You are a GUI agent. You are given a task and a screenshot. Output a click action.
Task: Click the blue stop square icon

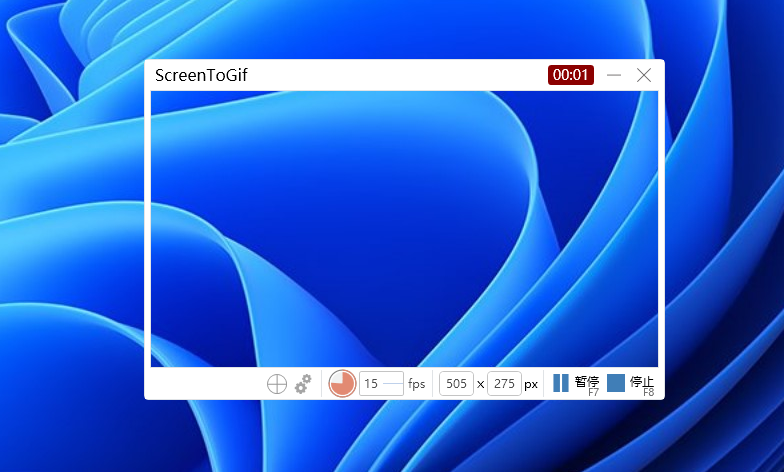[x=616, y=383]
